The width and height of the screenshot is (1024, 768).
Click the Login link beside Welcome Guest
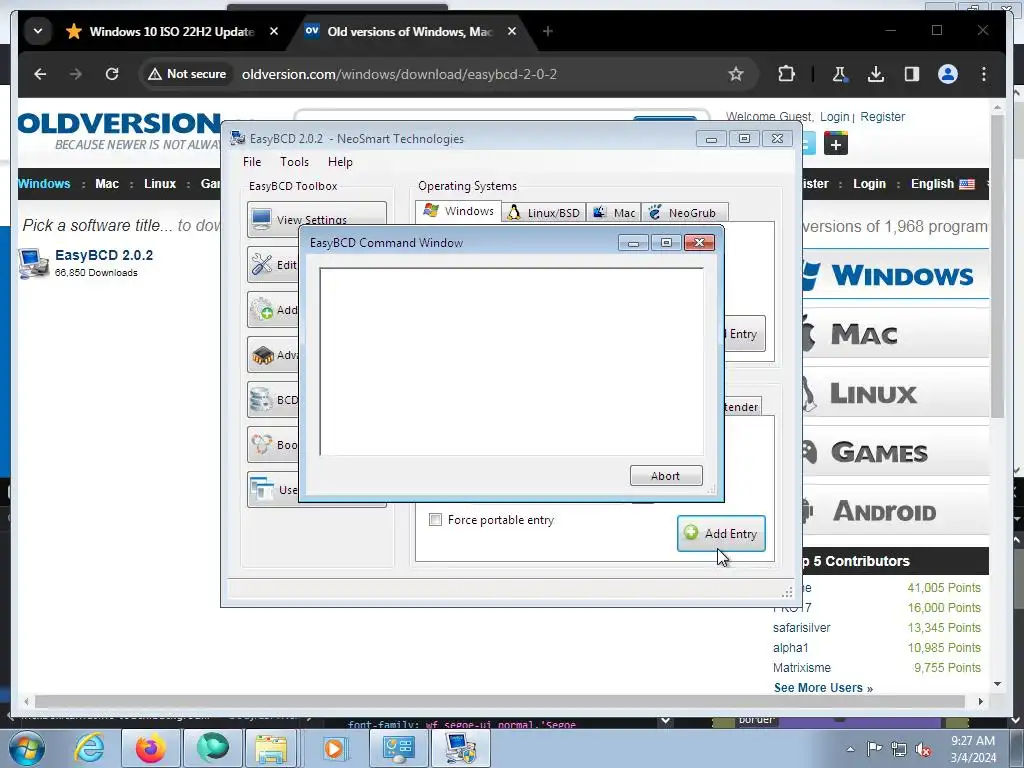click(x=835, y=116)
